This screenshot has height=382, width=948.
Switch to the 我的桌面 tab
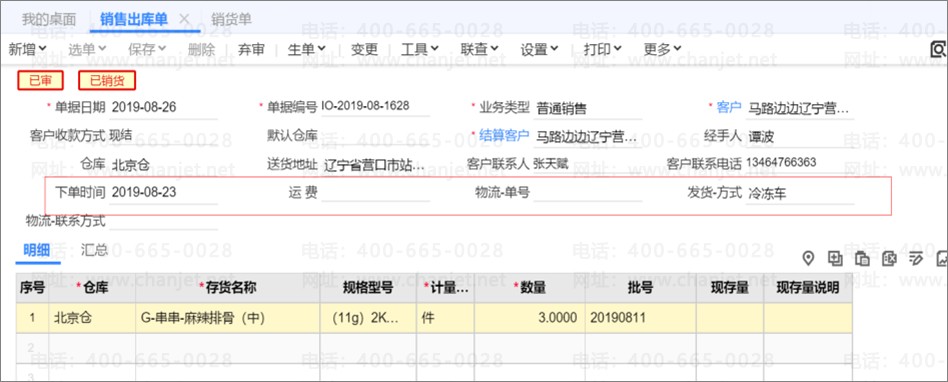[49, 19]
